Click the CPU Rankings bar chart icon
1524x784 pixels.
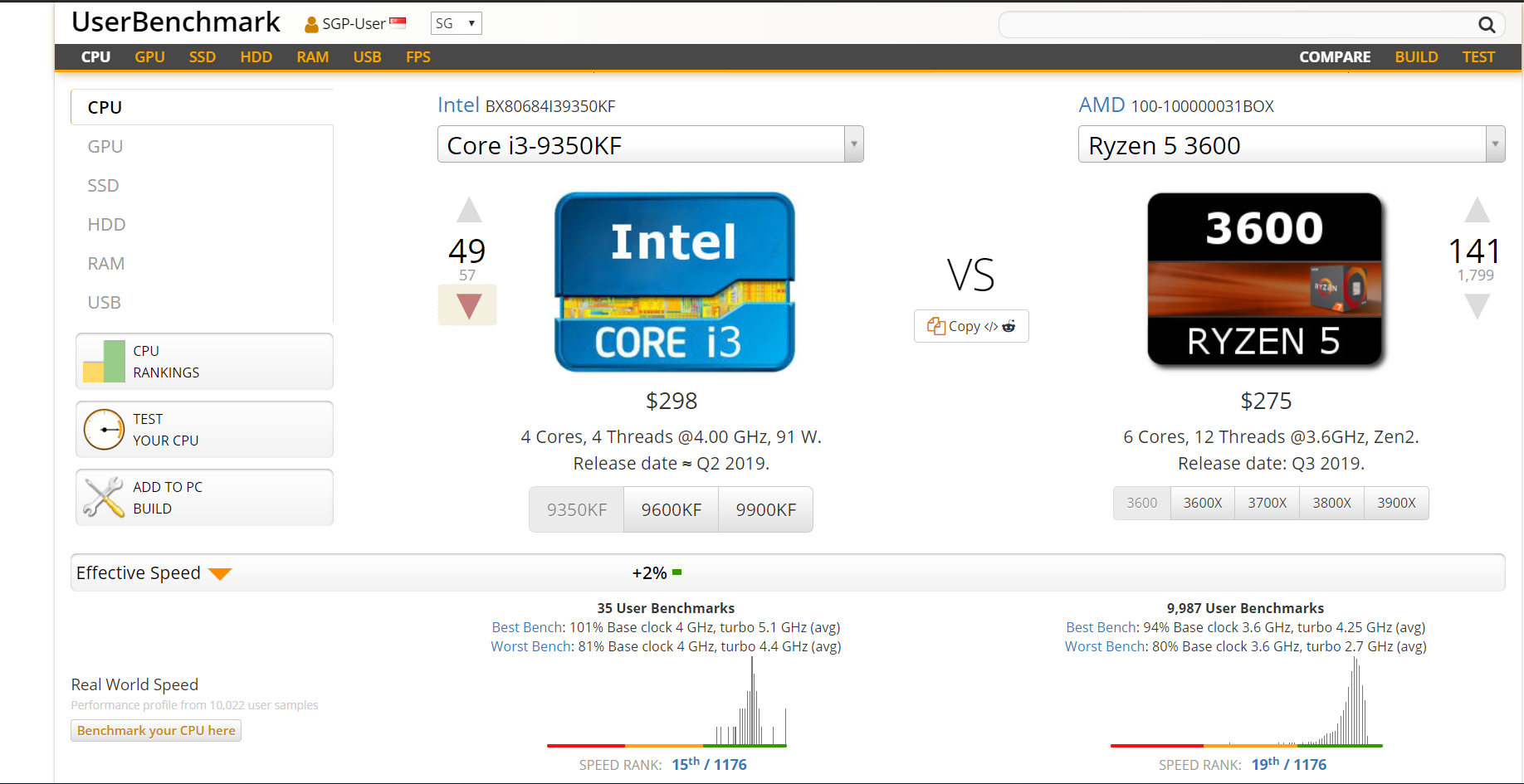(x=104, y=362)
